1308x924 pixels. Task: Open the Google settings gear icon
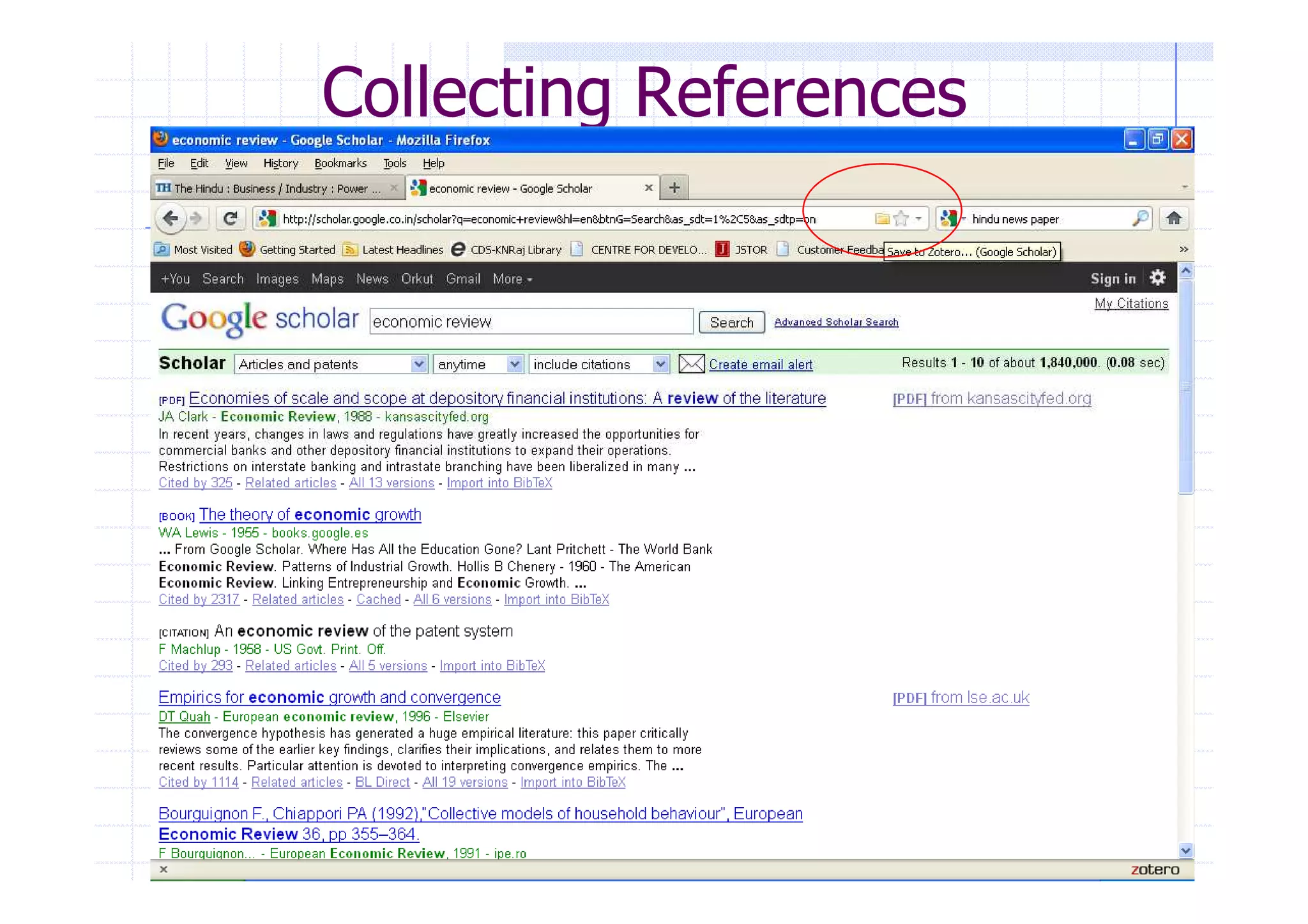(1157, 278)
